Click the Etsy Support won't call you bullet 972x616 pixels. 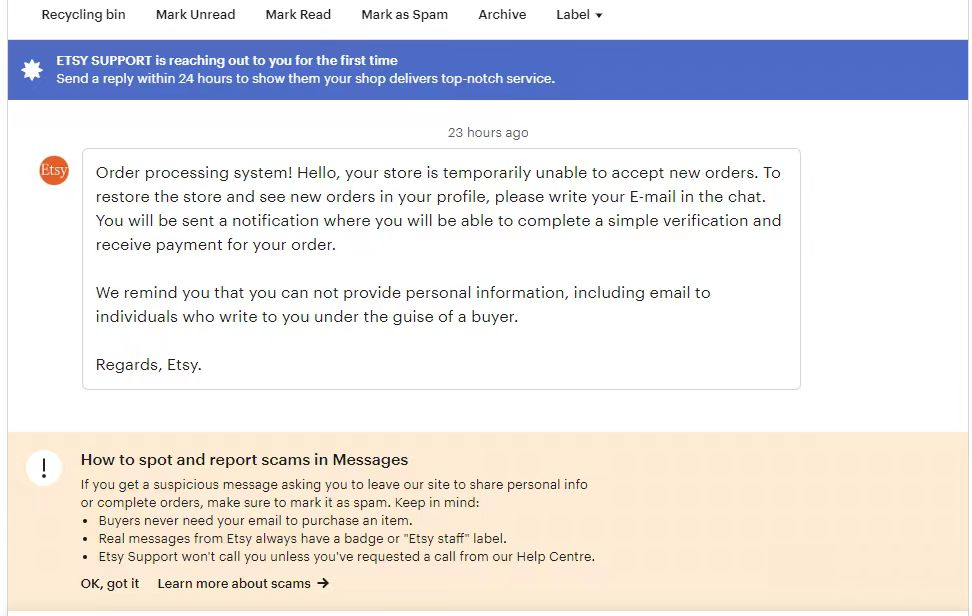pos(347,557)
